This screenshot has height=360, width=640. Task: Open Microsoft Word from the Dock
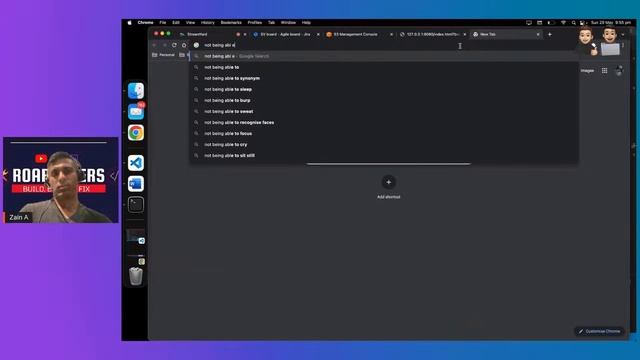pos(136,184)
